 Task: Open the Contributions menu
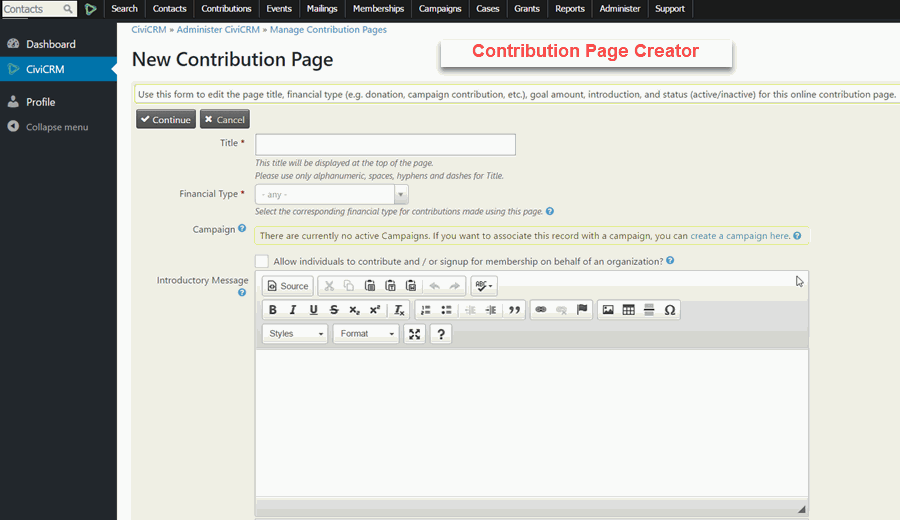226,9
